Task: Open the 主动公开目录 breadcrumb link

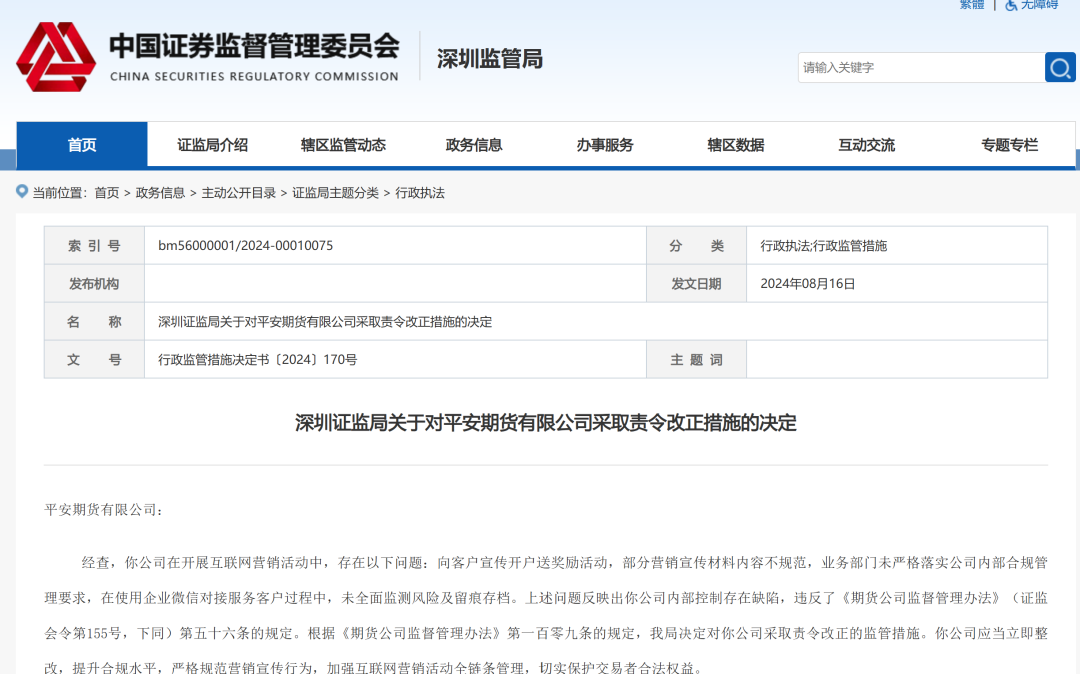Action: (x=239, y=193)
